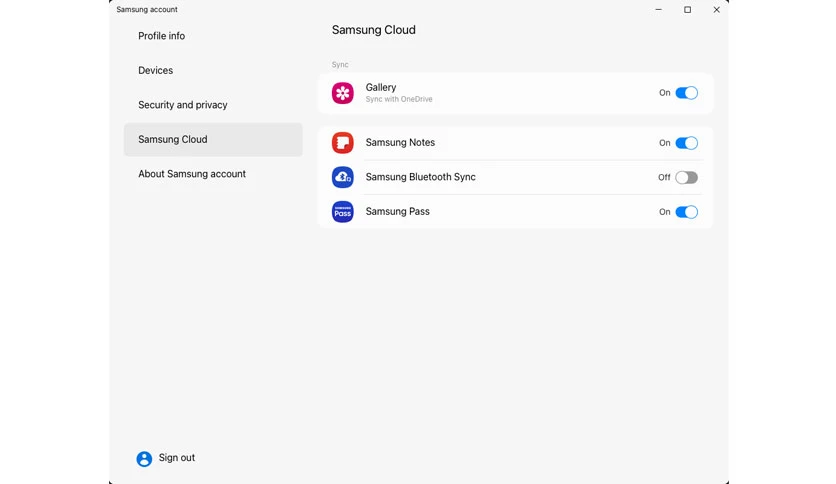
Task: Open Security and privacy settings
Action: pos(183,105)
